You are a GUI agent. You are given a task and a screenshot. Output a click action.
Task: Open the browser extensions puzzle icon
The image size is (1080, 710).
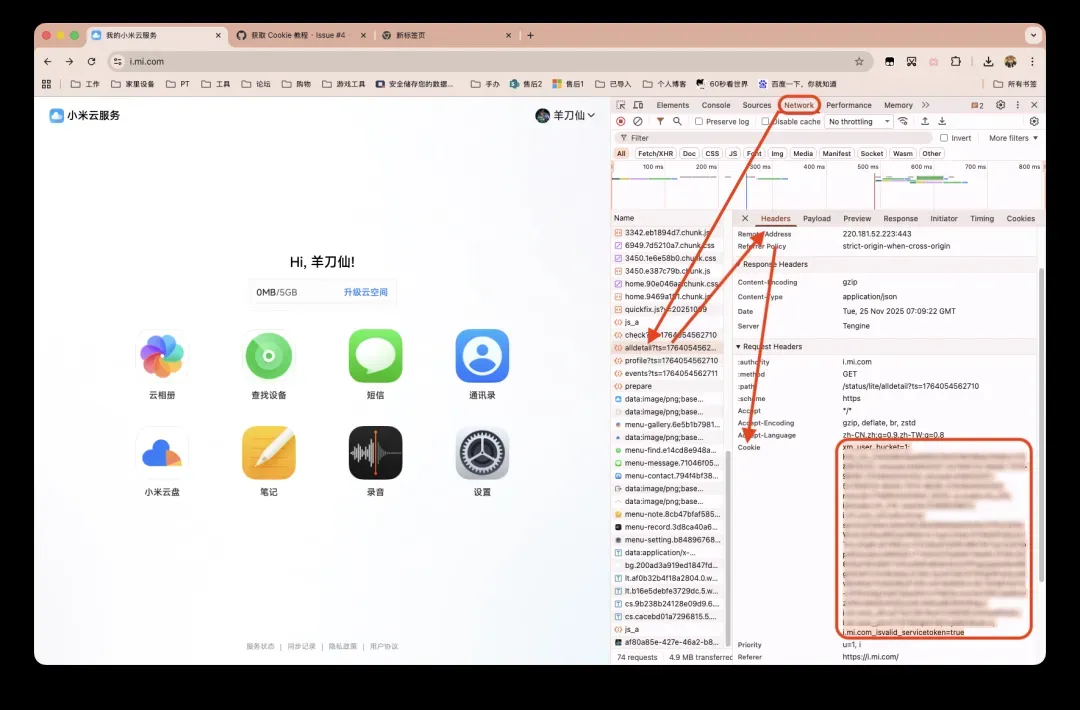tap(955, 61)
